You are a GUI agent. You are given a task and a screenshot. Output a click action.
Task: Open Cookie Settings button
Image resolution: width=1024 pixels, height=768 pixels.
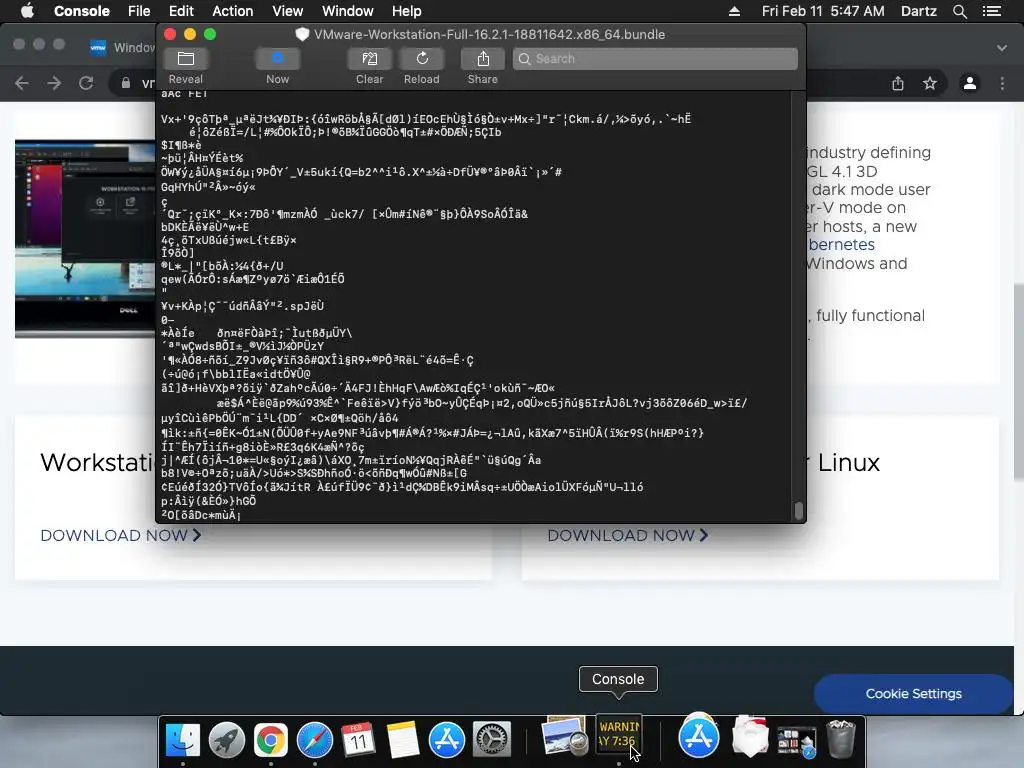click(x=913, y=694)
